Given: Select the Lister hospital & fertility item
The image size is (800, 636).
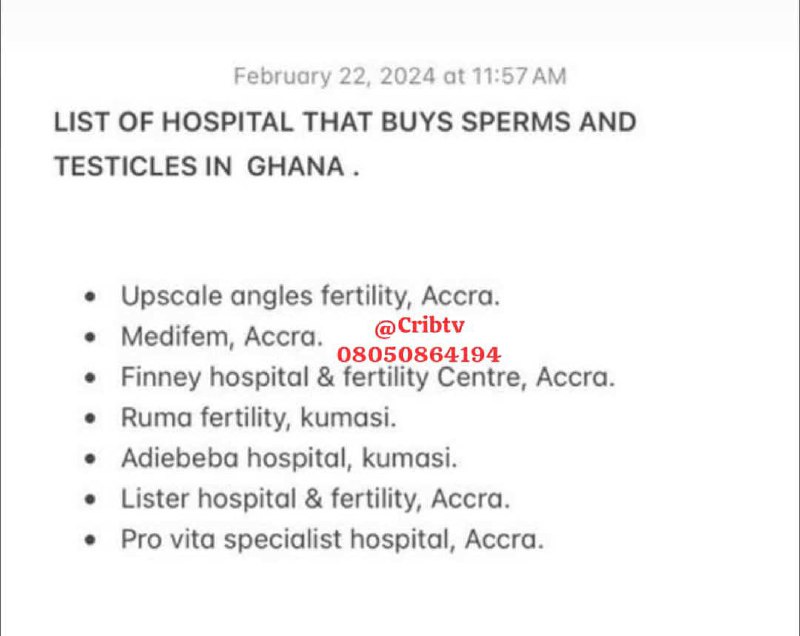Looking at the screenshot, I should [315, 499].
